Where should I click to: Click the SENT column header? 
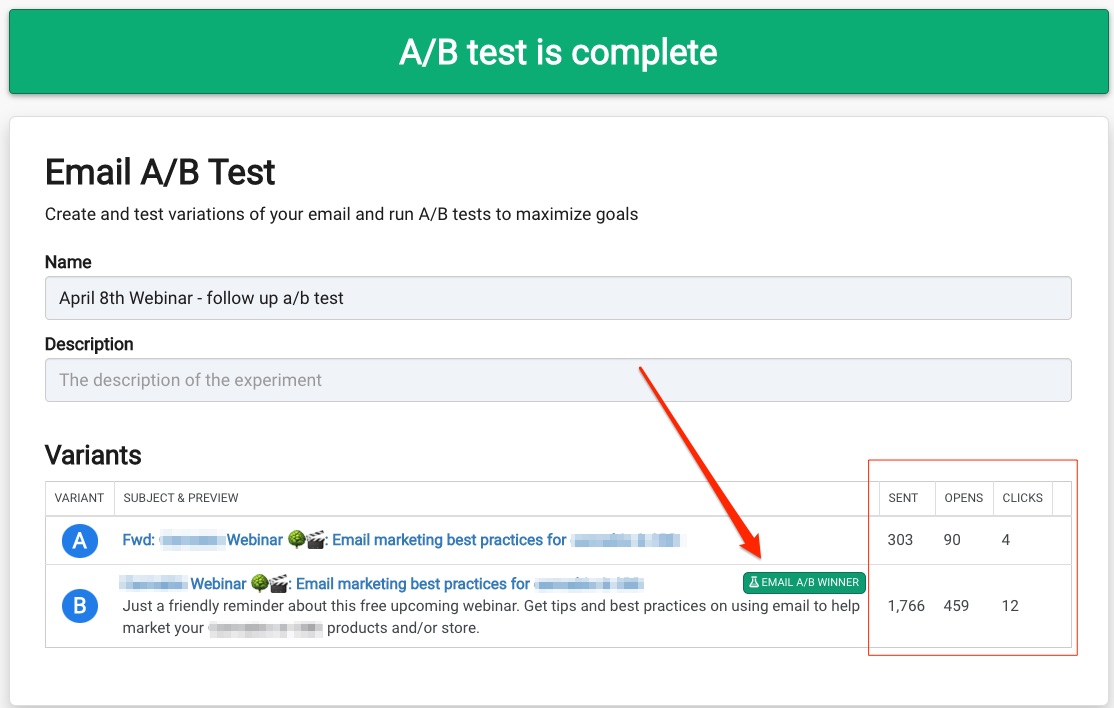[903, 498]
